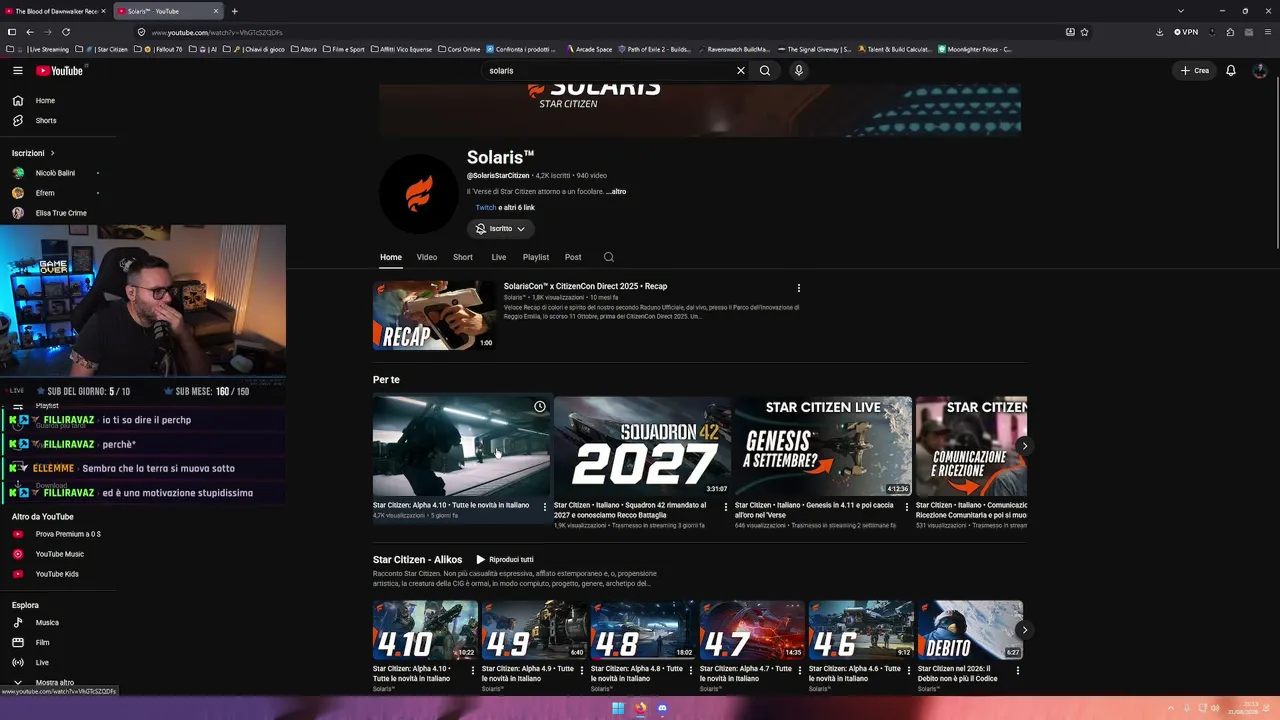The height and width of the screenshot is (720, 1280).
Task: Open the Windows Start menu
Action: click(x=618, y=709)
